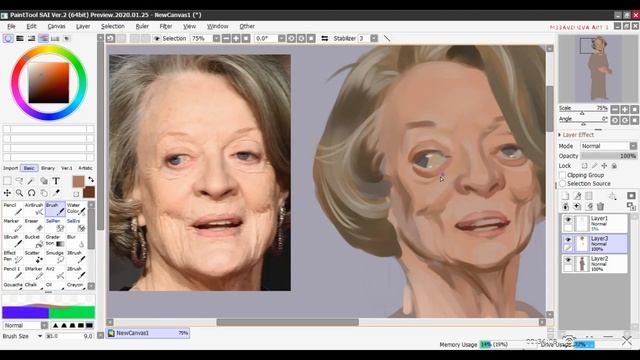Select the Pencil brush tool
640x360 pixels.
click(13, 209)
